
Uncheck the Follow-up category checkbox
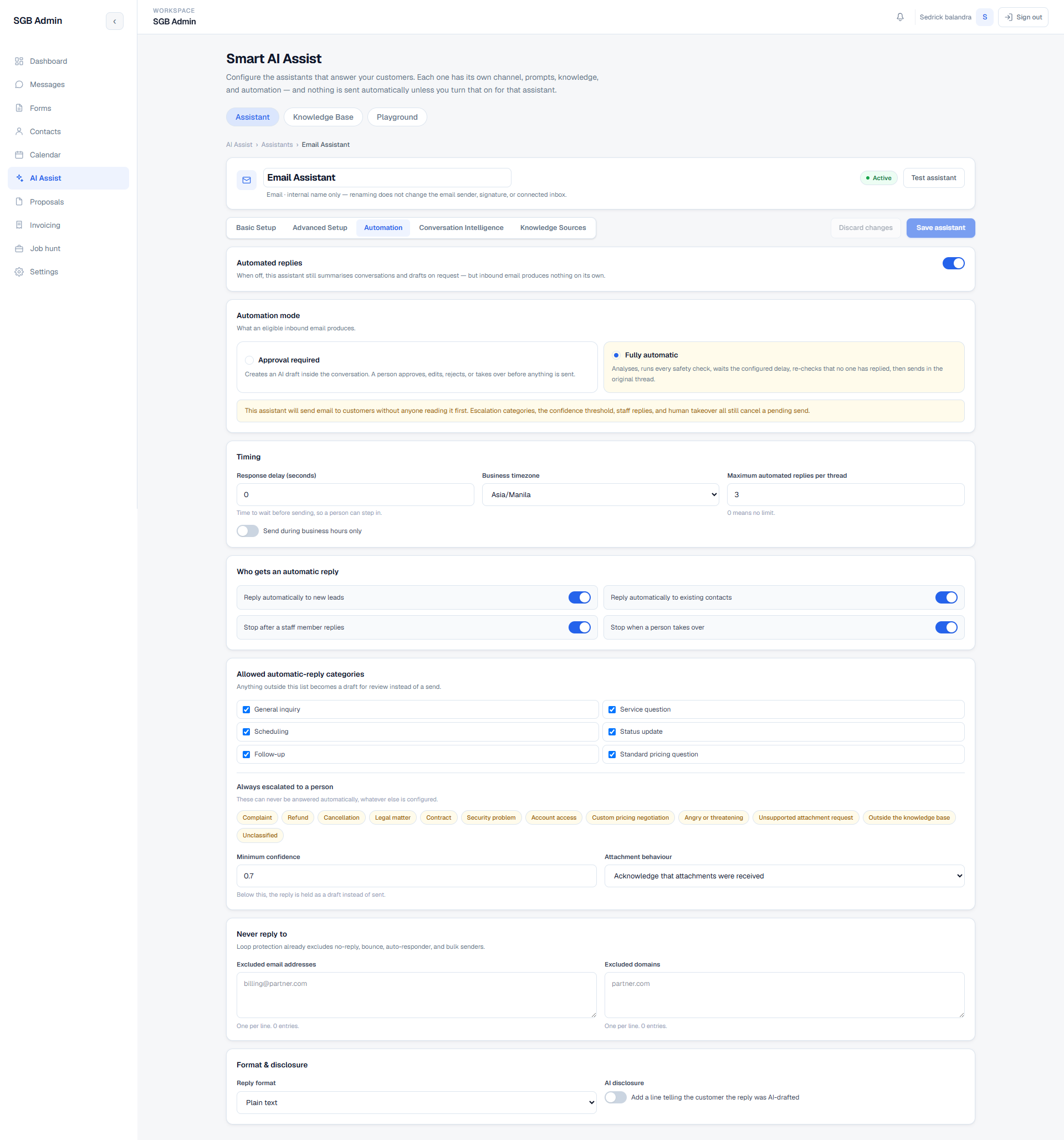tap(247, 755)
